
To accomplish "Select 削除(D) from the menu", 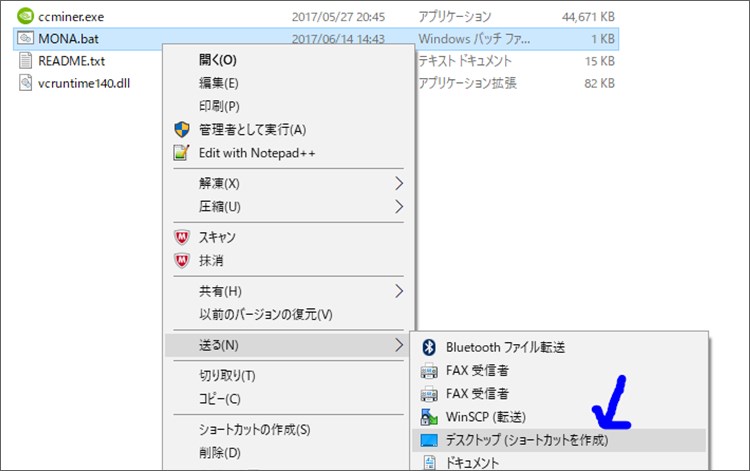I will pos(220,452).
